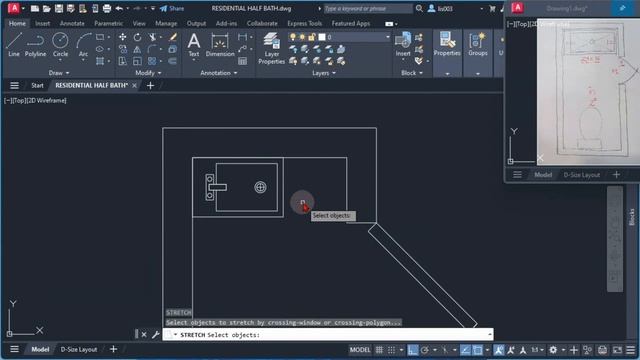Choose the Circle tool
This screenshot has height=360, width=640.
[60, 44]
